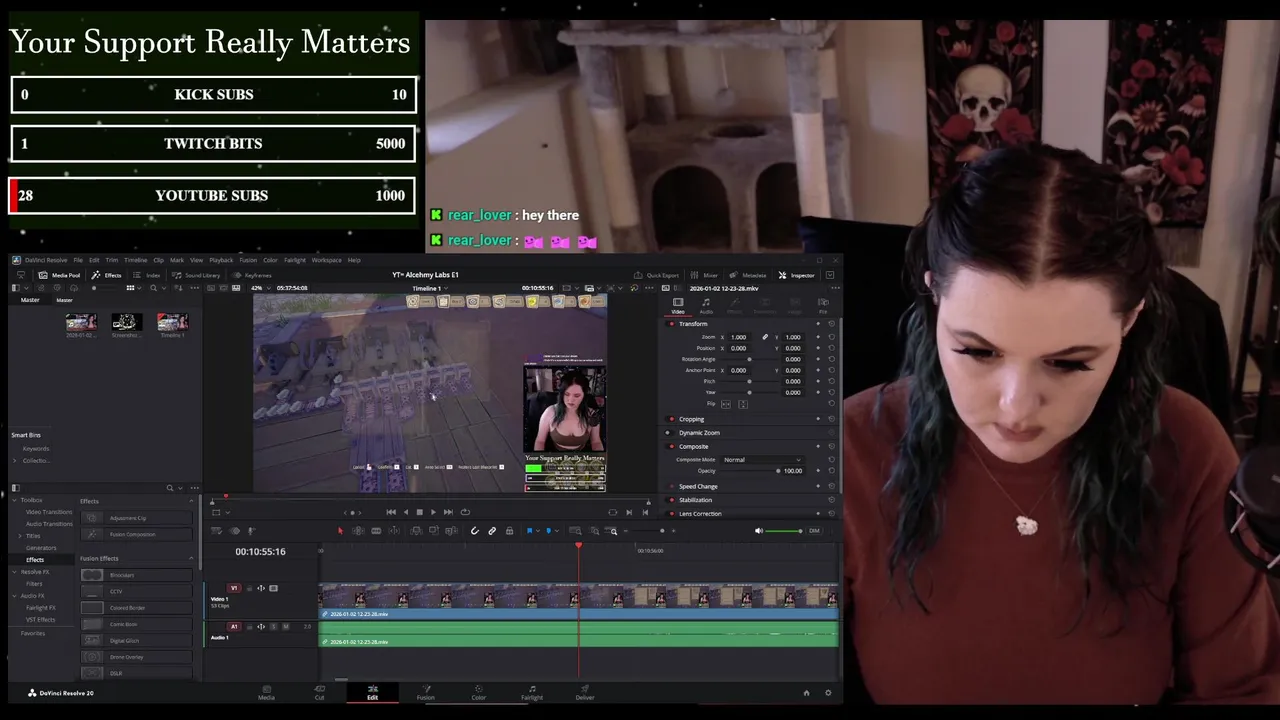This screenshot has width=1280, height=720.
Task: Select the Binoculars Fusion effect
Action: point(136,575)
